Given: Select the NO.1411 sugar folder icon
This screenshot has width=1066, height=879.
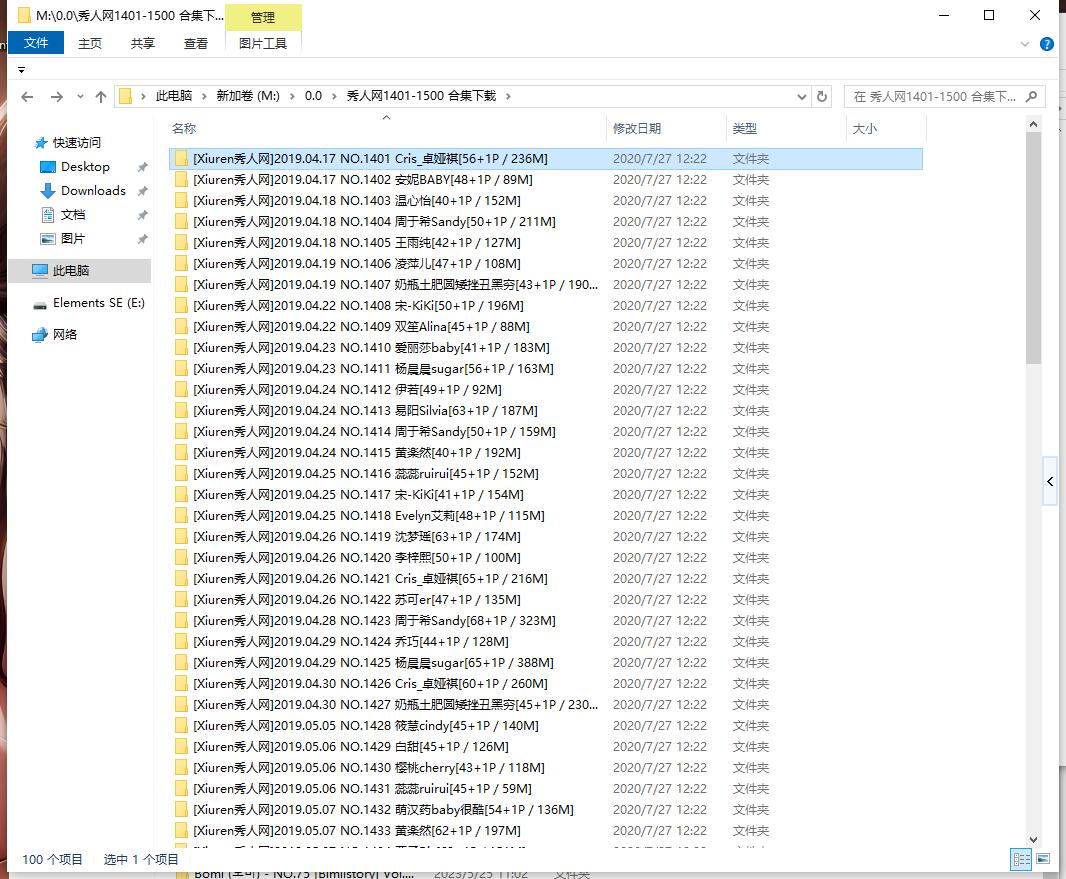Looking at the screenshot, I should (x=181, y=368).
